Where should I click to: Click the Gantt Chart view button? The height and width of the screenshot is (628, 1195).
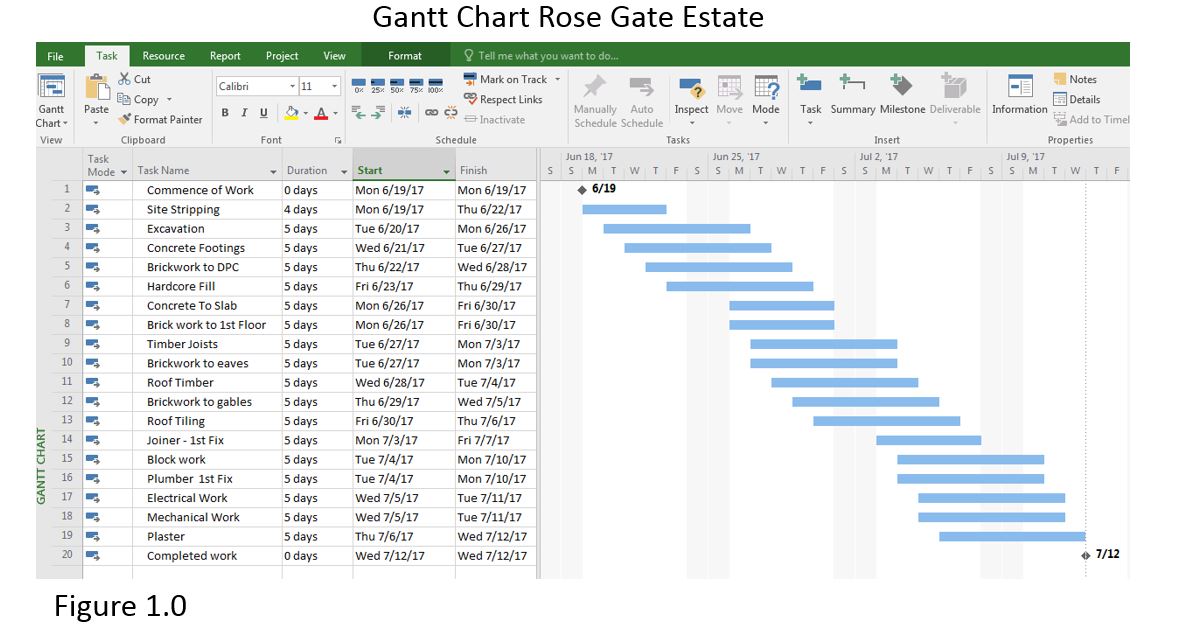click(51, 97)
